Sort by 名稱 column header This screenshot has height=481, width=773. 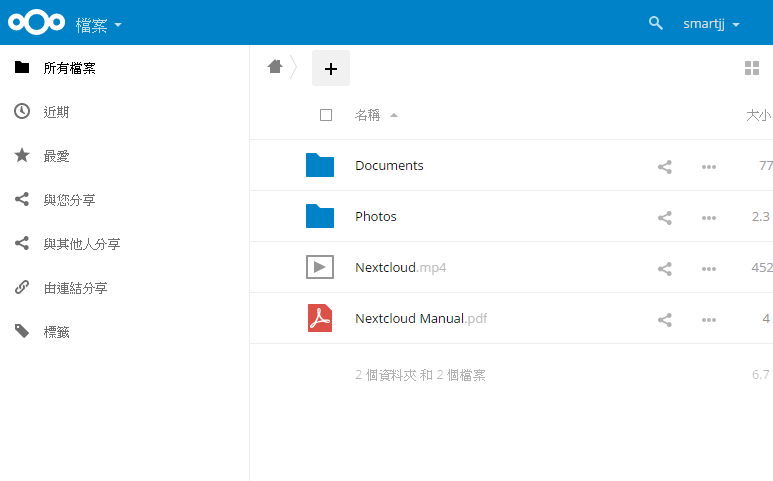(x=367, y=115)
